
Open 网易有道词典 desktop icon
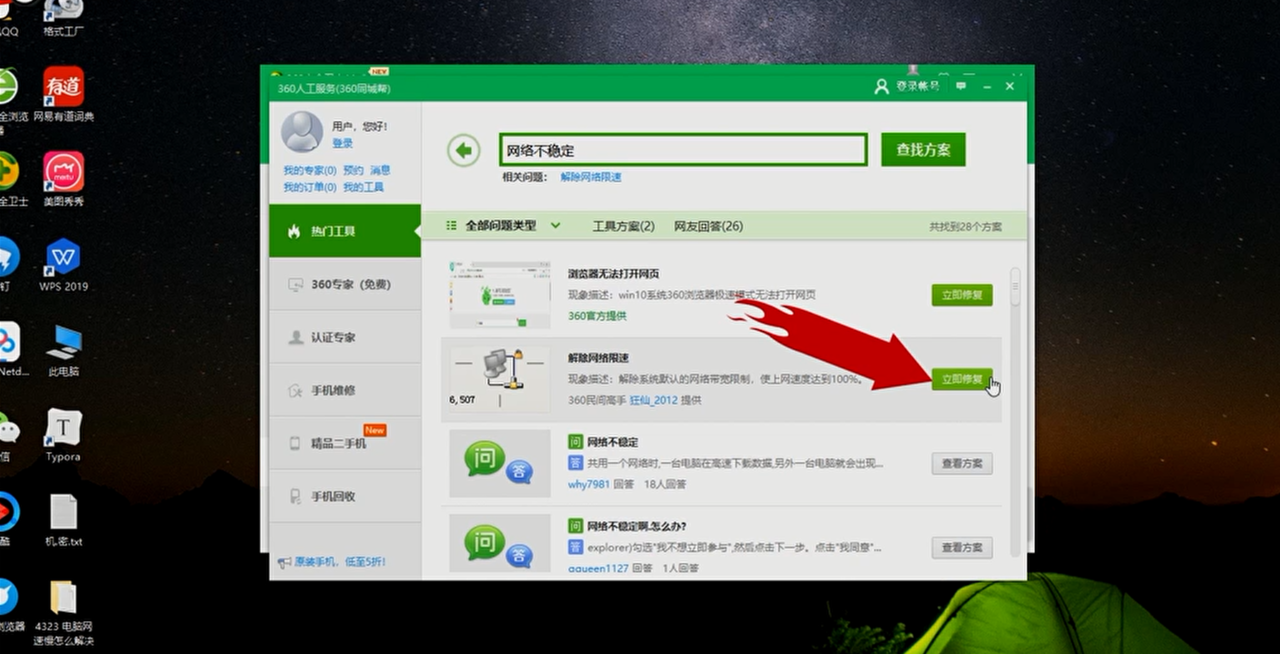click(63, 95)
